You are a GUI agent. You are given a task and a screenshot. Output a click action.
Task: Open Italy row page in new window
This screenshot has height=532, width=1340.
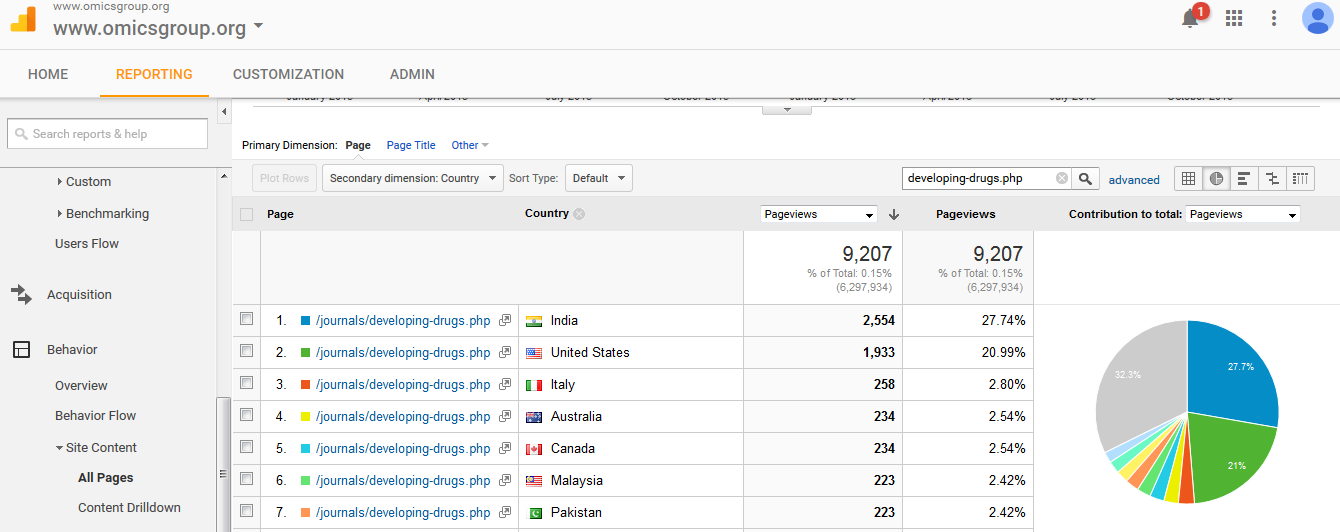coord(505,385)
